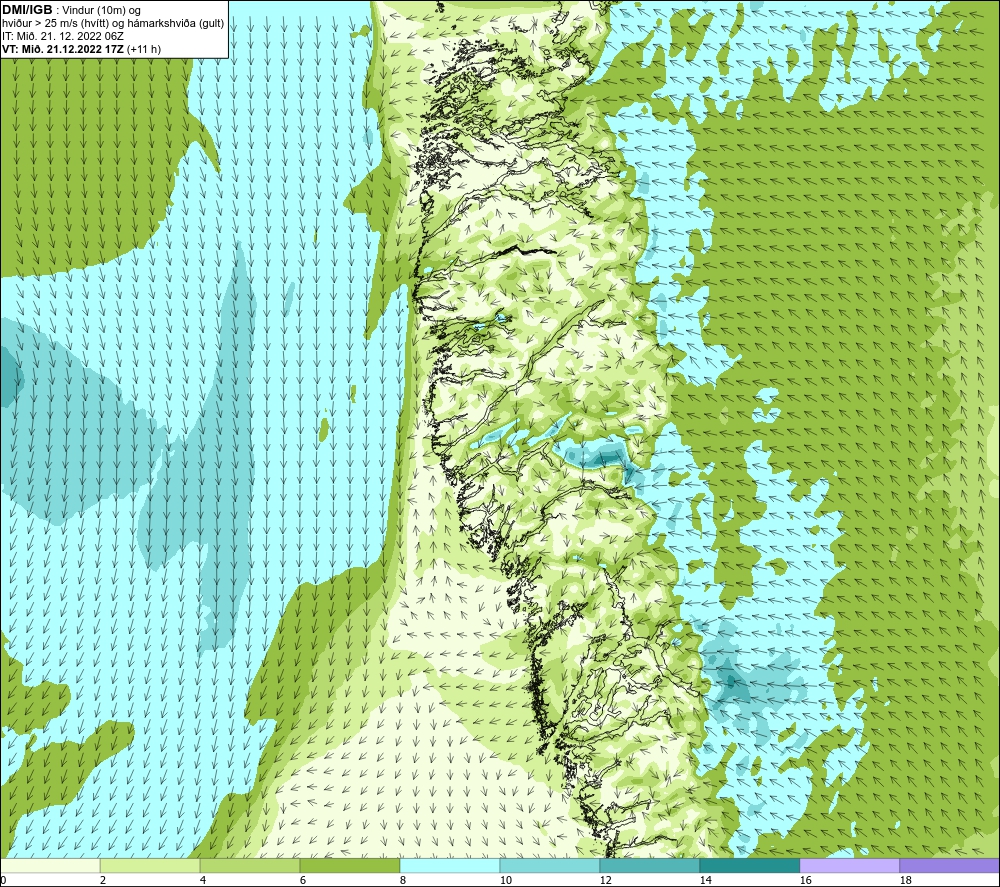
Task: Click the purple swatch above 18 m/s
Action: [x=949, y=865]
